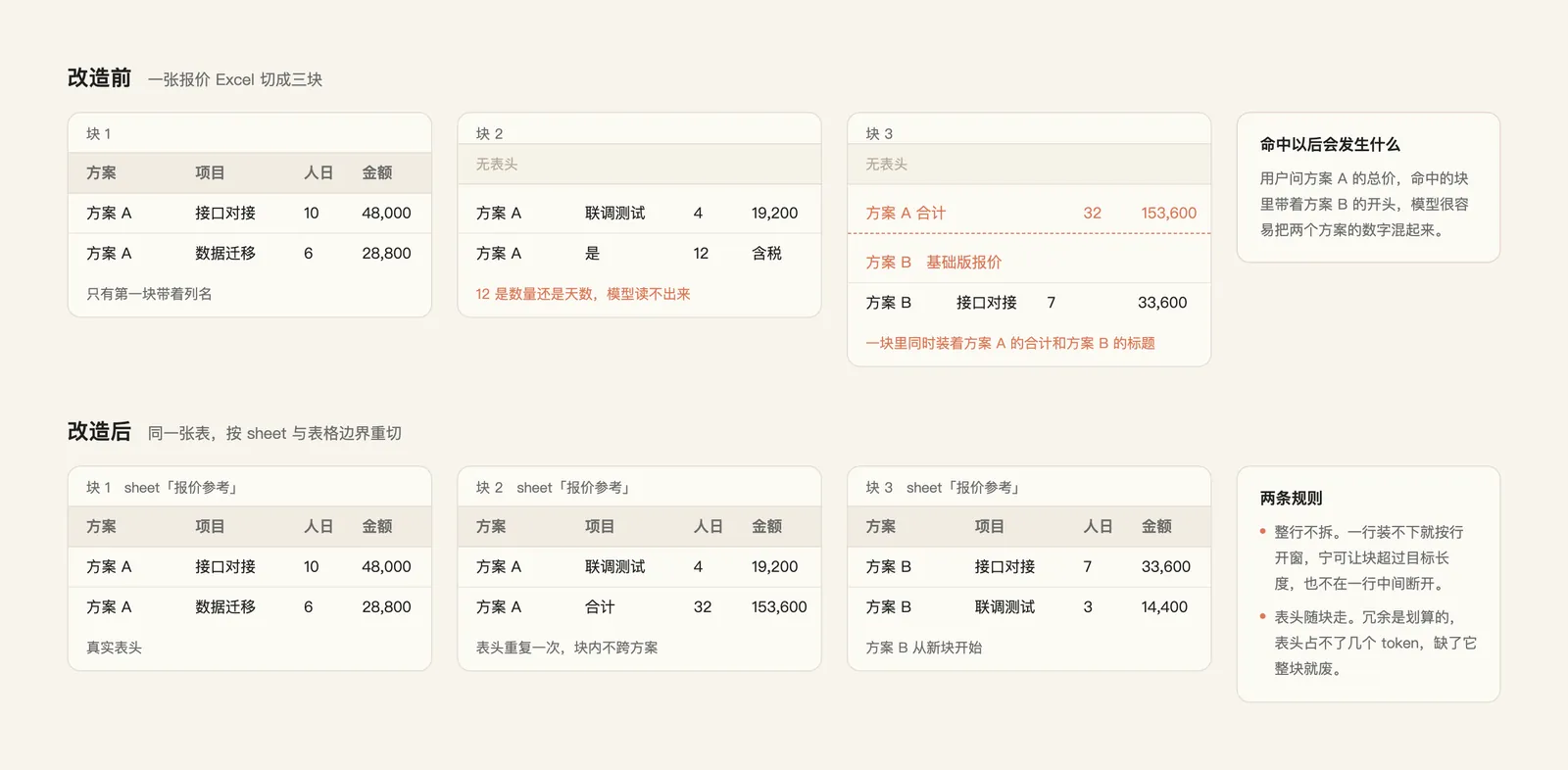Select the 命中以后会发生什么 card heading

click(x=1330, y=145)
